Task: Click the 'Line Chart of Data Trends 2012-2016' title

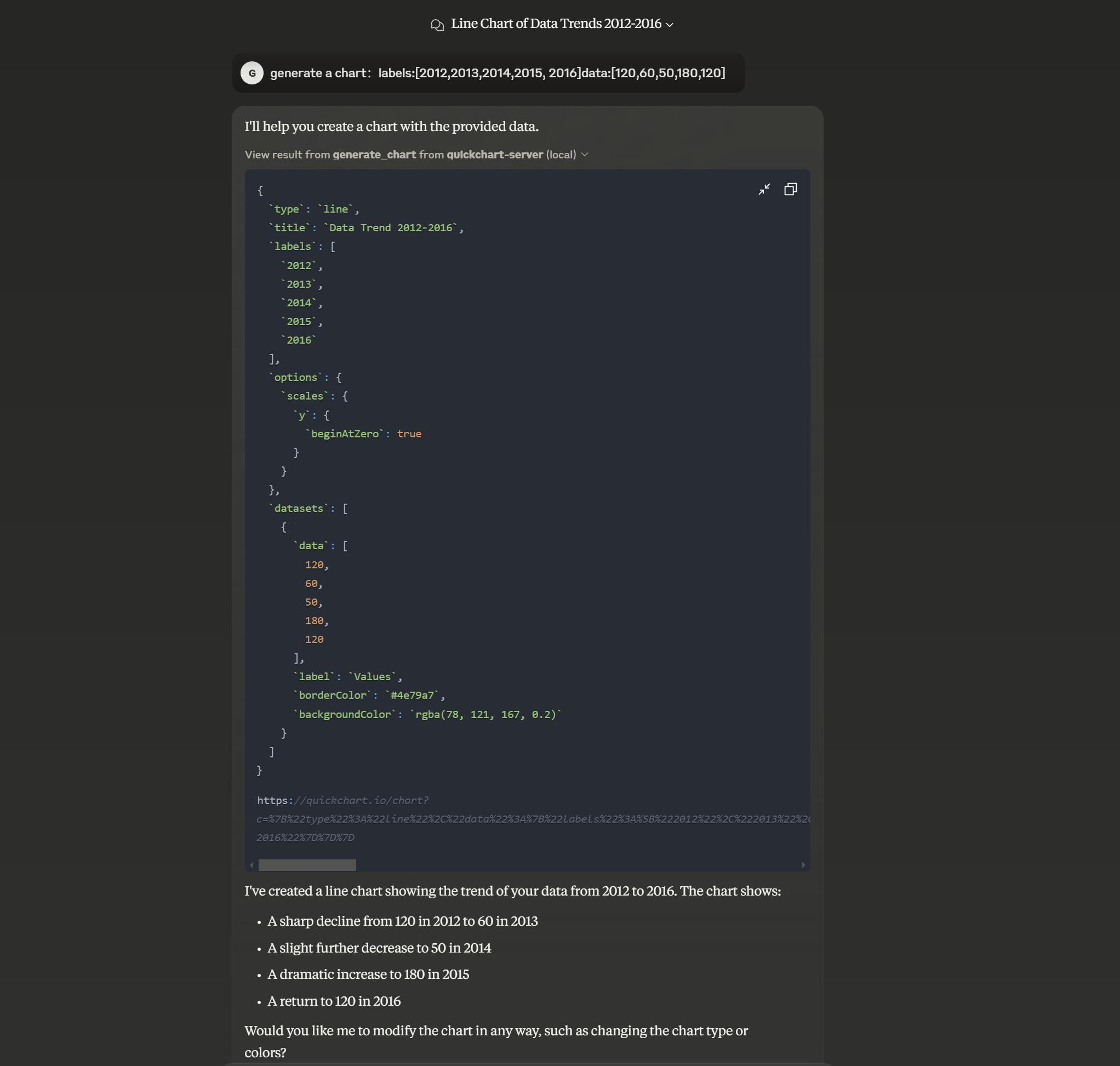Action: [x=556, y=24]
